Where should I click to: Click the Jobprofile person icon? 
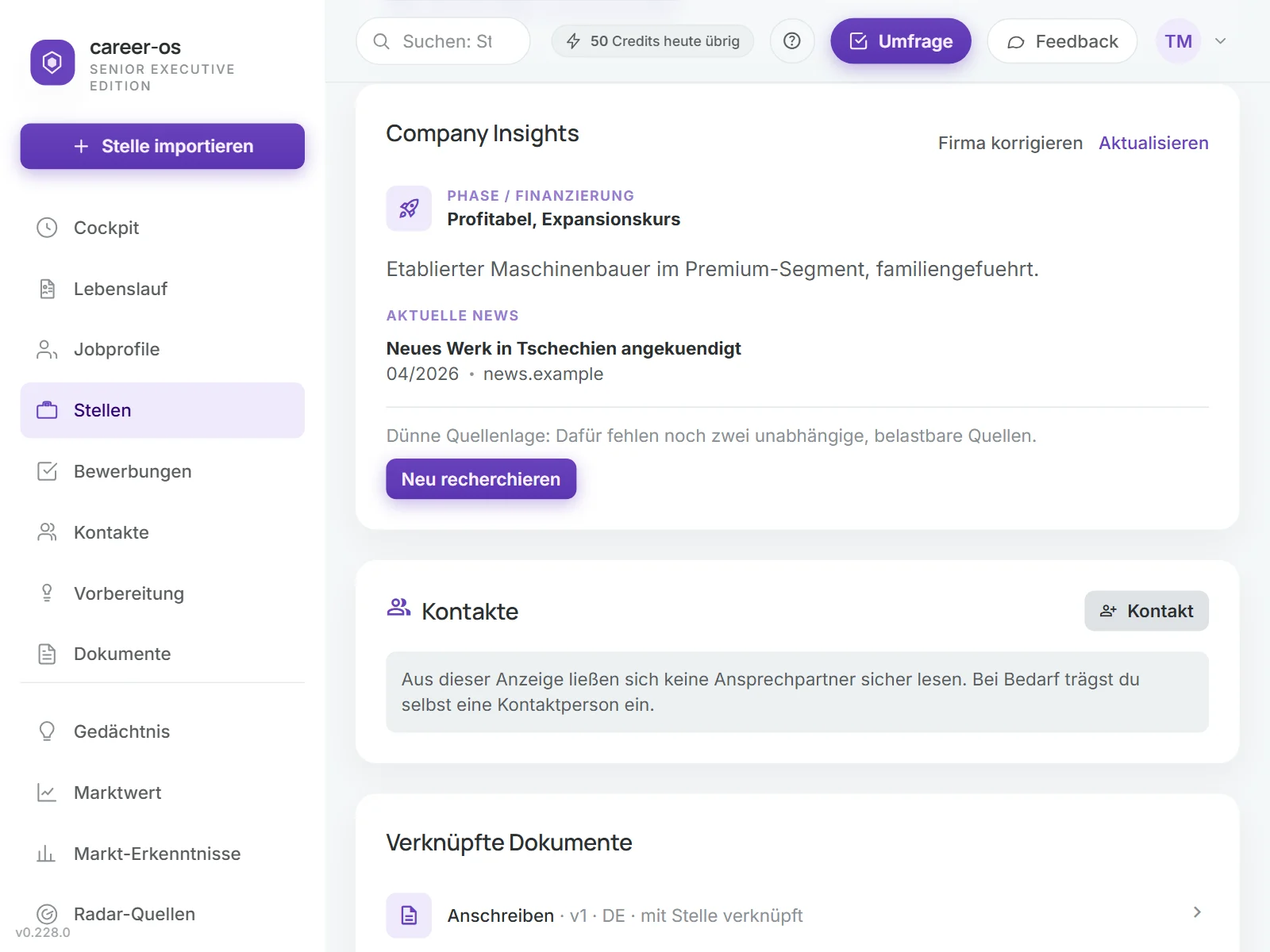point(47,349)
